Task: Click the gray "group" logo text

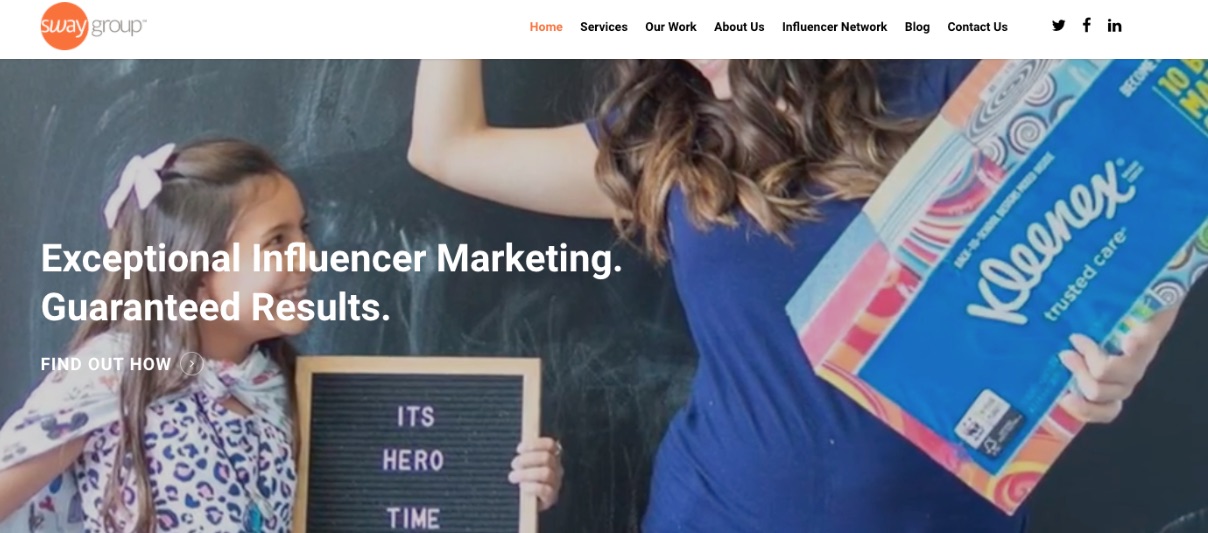Action: 119,26
